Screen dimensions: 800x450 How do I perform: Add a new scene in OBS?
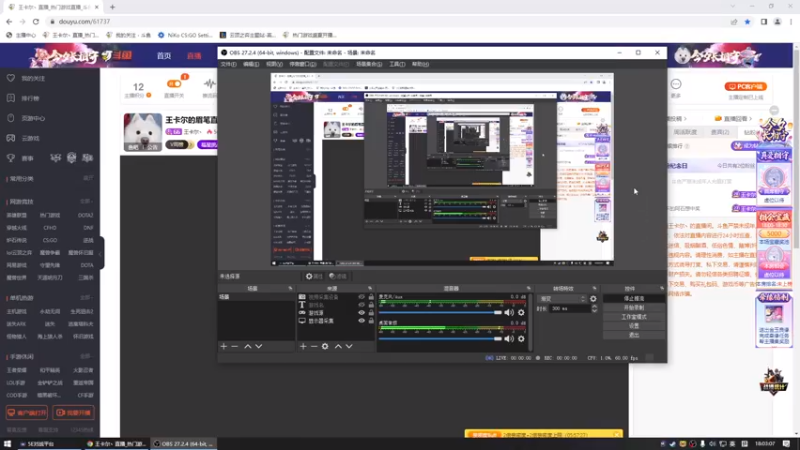[x=223, y=346]
